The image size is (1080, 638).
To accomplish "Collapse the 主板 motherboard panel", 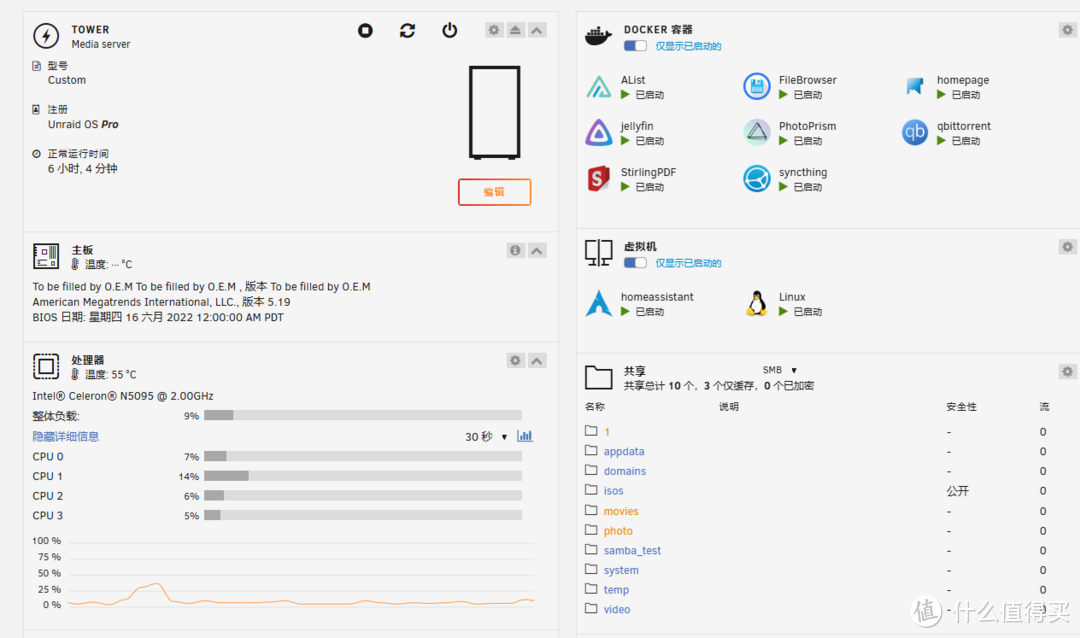I will (x=537, y=250).
